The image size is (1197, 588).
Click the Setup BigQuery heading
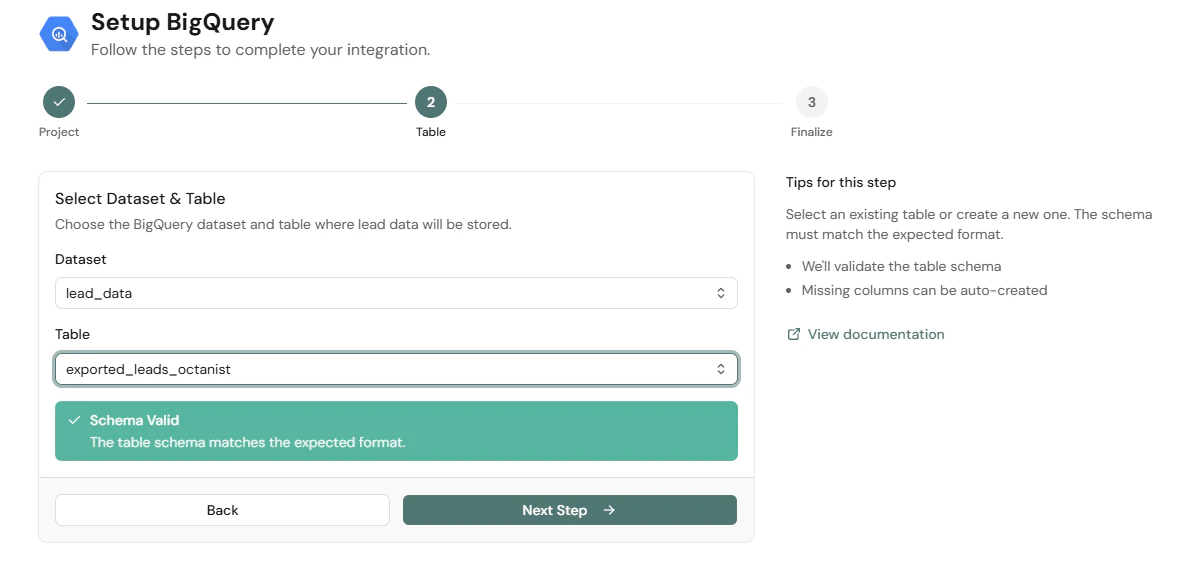tap(182, 22)
